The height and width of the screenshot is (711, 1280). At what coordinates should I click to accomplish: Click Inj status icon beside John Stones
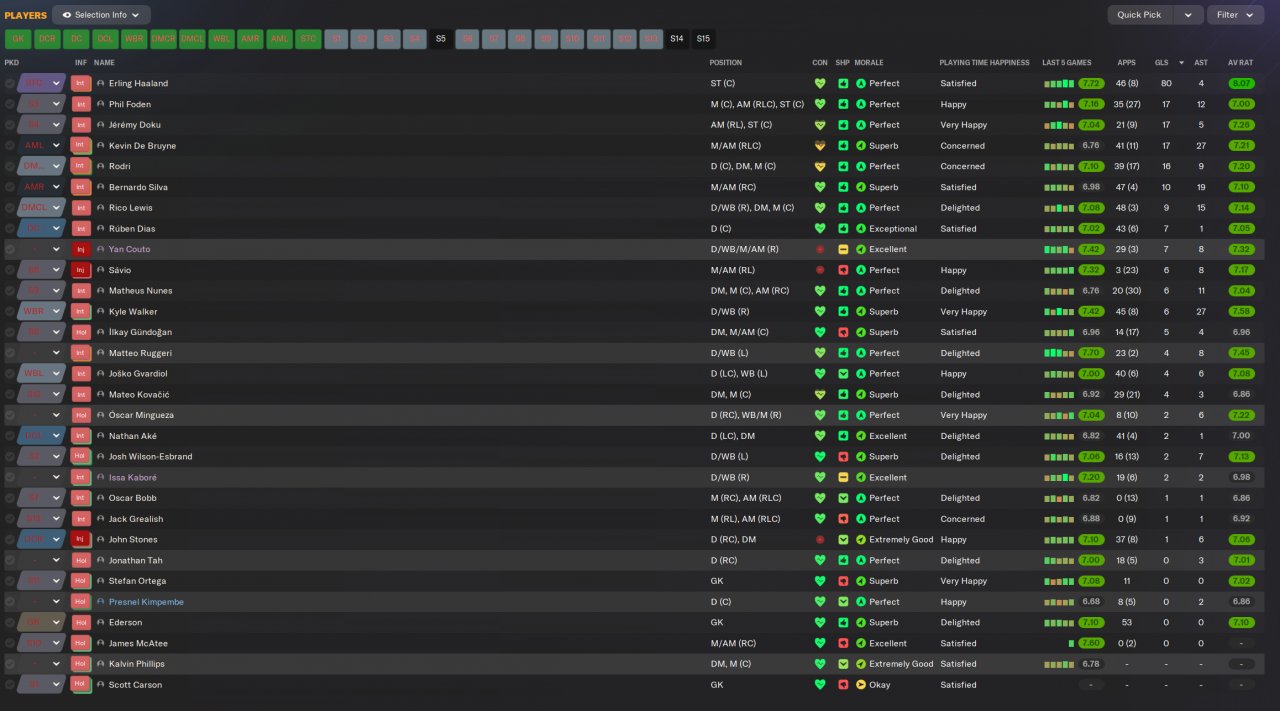click(80, 540)
